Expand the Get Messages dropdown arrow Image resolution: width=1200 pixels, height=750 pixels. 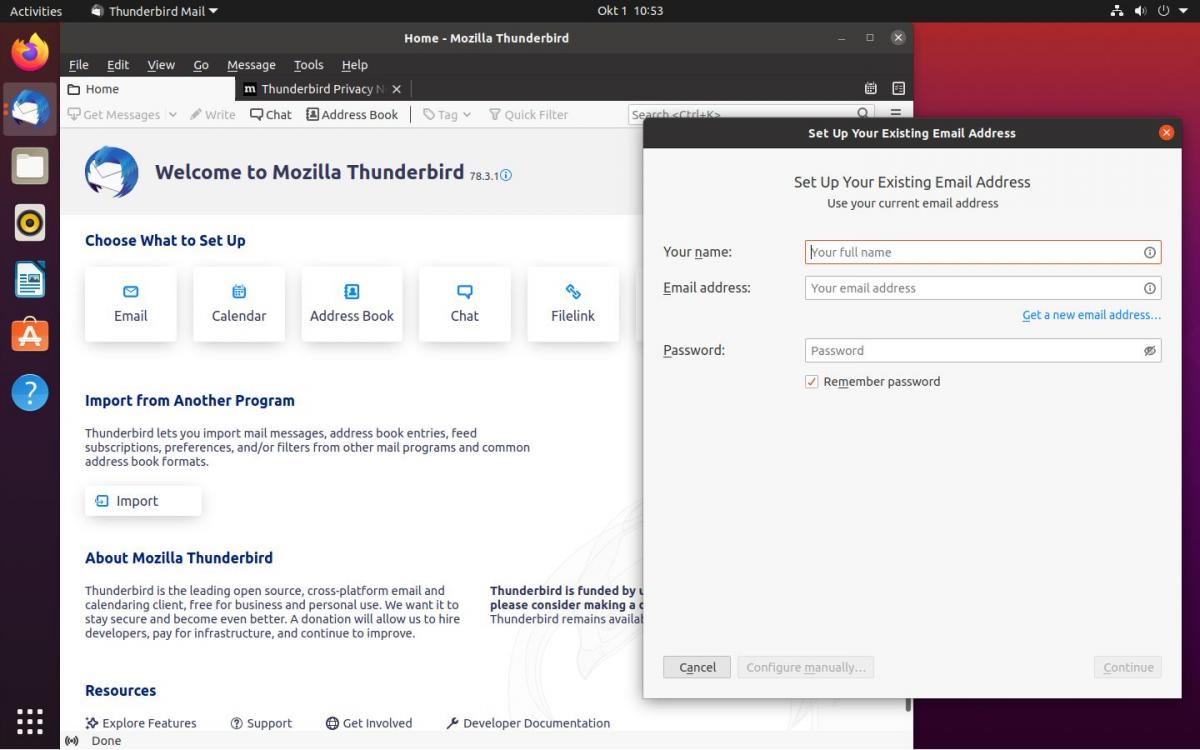tap(173, 115)
